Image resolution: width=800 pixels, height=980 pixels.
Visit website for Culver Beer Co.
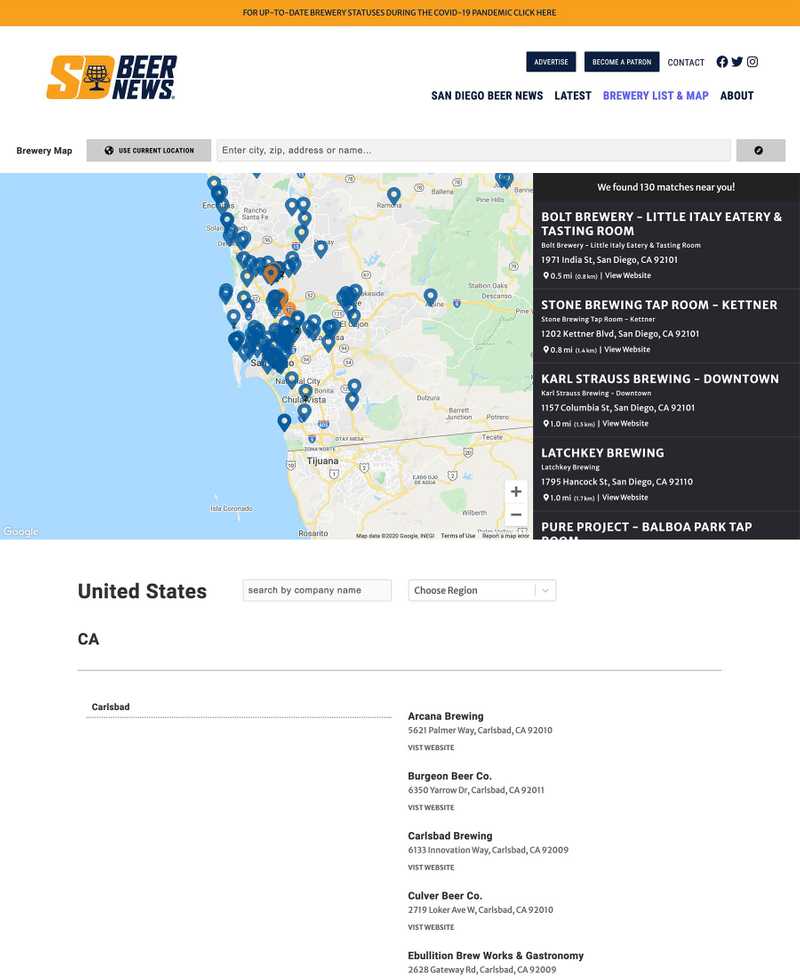click(x=431, y=928)
